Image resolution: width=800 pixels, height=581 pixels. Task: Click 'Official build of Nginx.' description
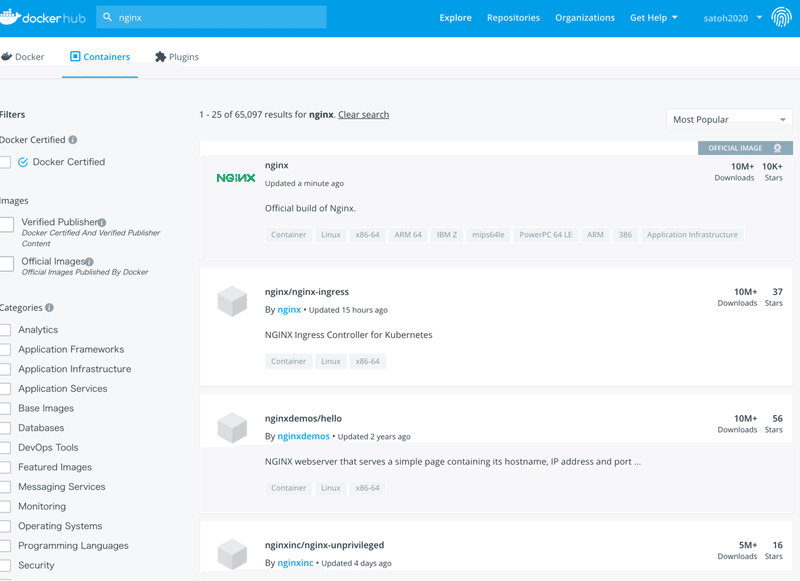(310, 208)
